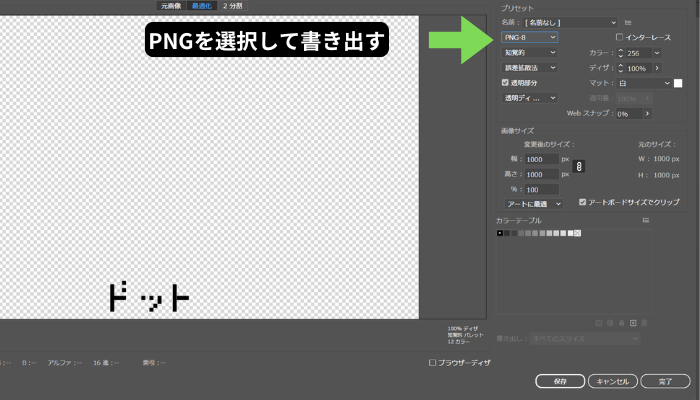Click the % scale input field
This screenshot has width=700, height=400.
coord(542,190)
